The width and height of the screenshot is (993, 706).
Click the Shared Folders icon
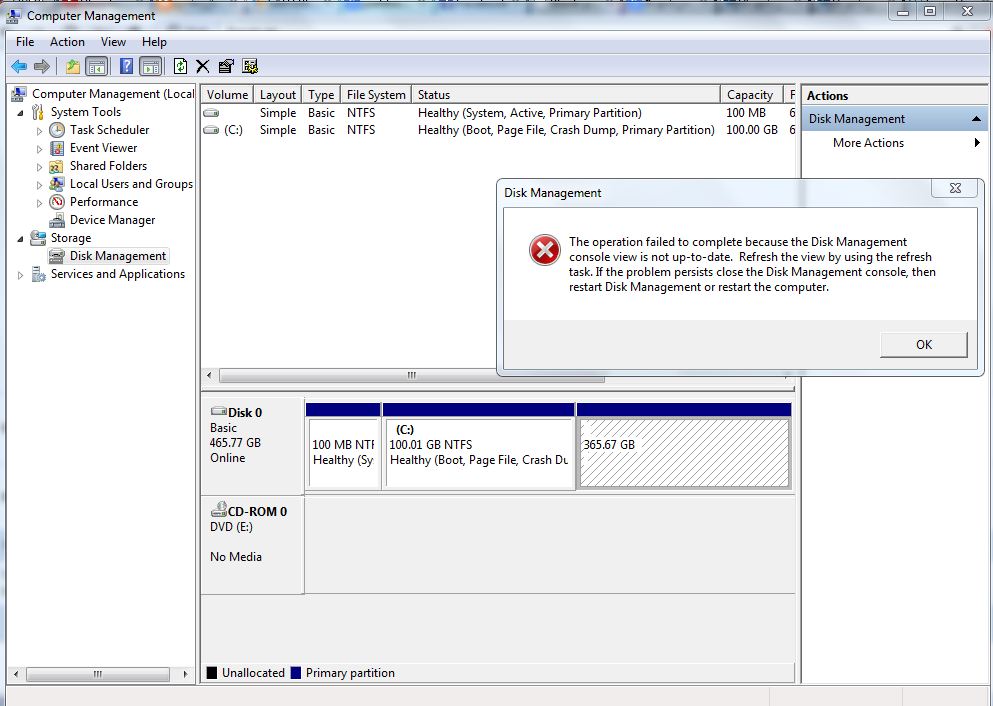[56, 167]
